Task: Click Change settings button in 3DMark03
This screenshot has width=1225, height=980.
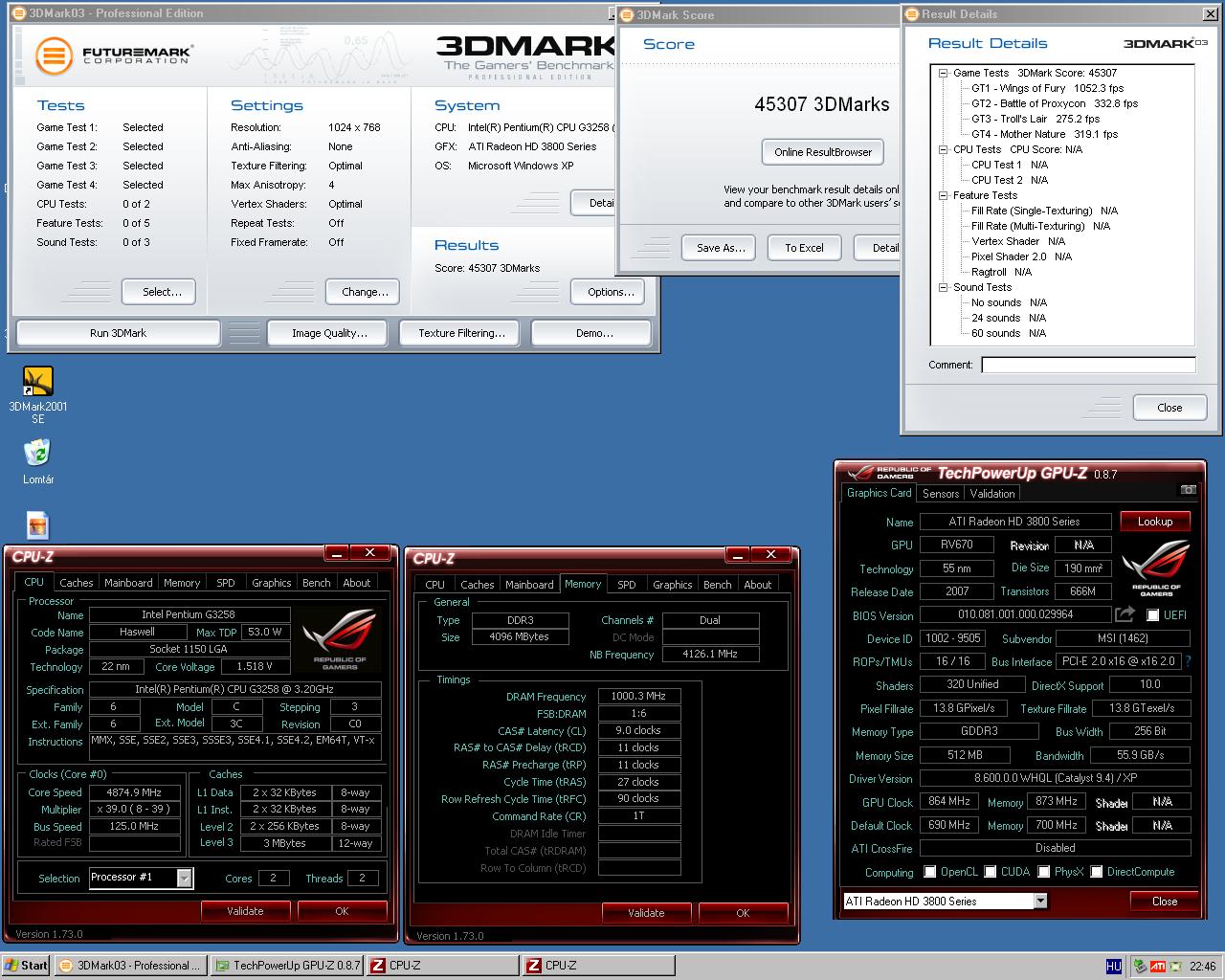Action: click(365, 292)
